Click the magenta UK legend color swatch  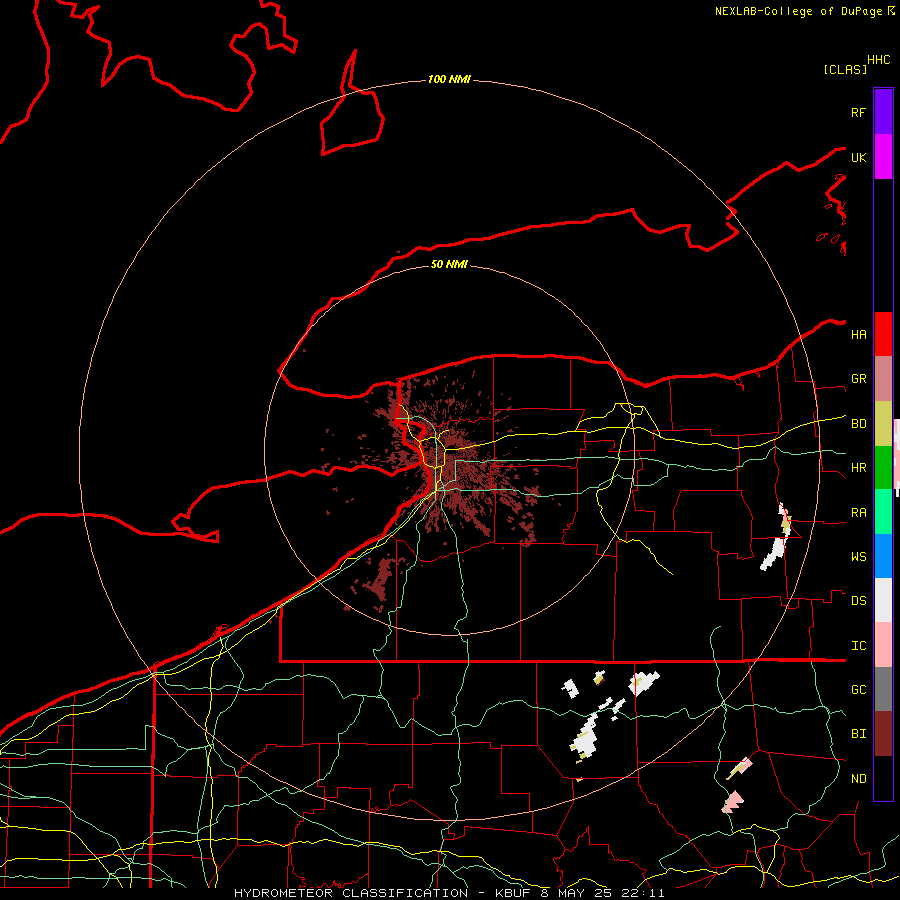883,157
